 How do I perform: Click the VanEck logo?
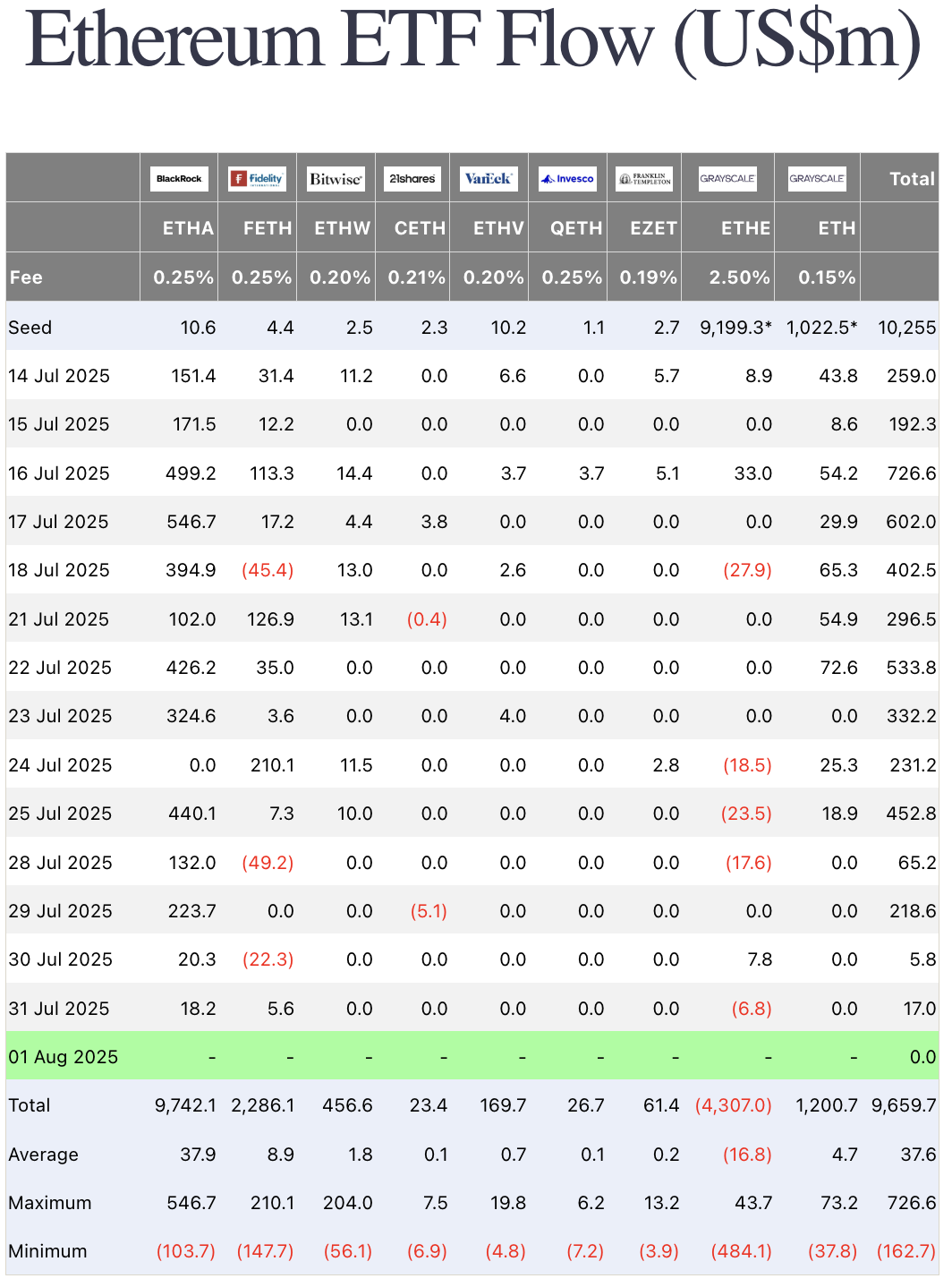coord(489,179)
